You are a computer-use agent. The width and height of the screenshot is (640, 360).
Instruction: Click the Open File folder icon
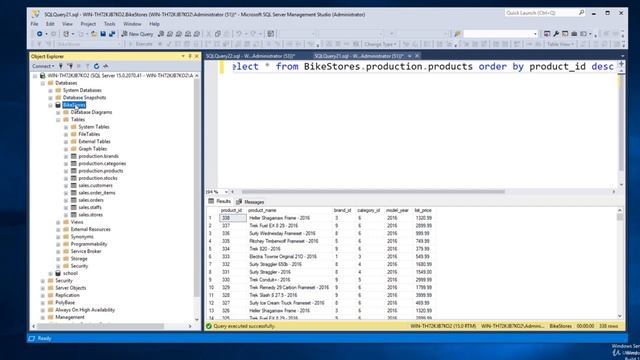pyautogui.click(x=94, y=34)
